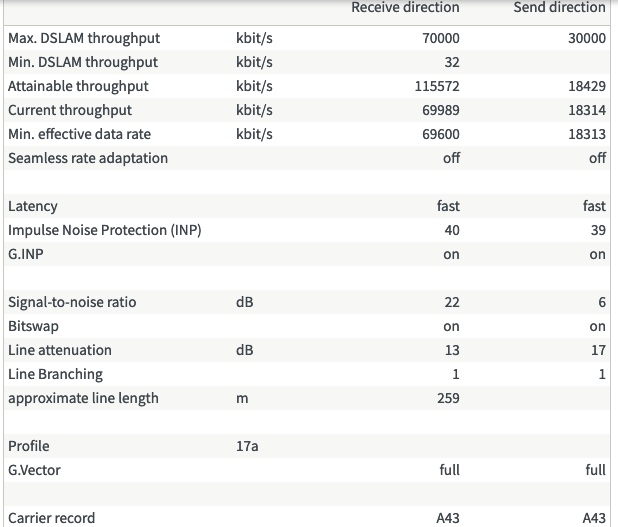The width and height of the screenshot is (618, 527).
Task: Click the Bitswap row label
Action: [x=34, y=326]
